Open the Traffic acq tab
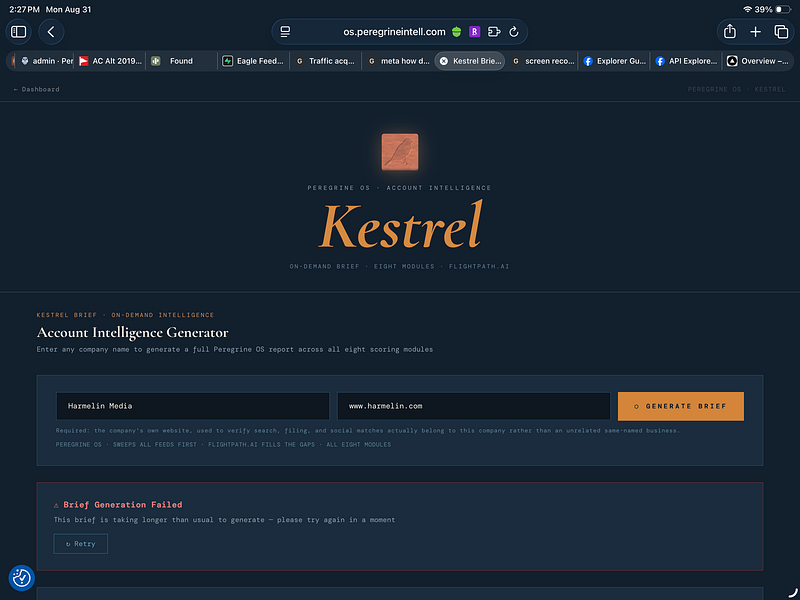Screen dimensions: 800x600 326,61
